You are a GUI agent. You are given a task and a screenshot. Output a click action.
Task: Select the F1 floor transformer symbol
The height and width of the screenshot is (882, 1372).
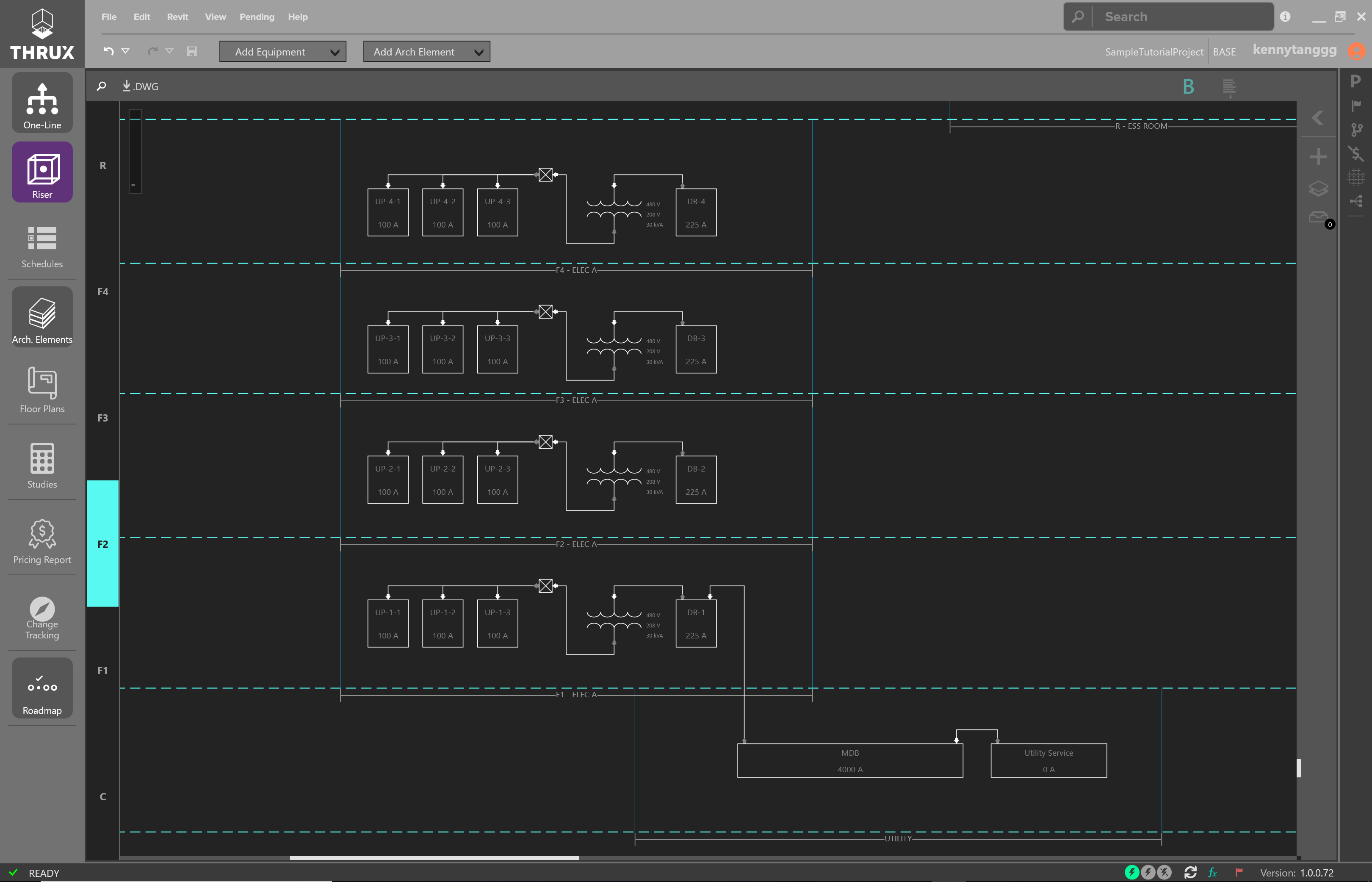click(614, 621)
